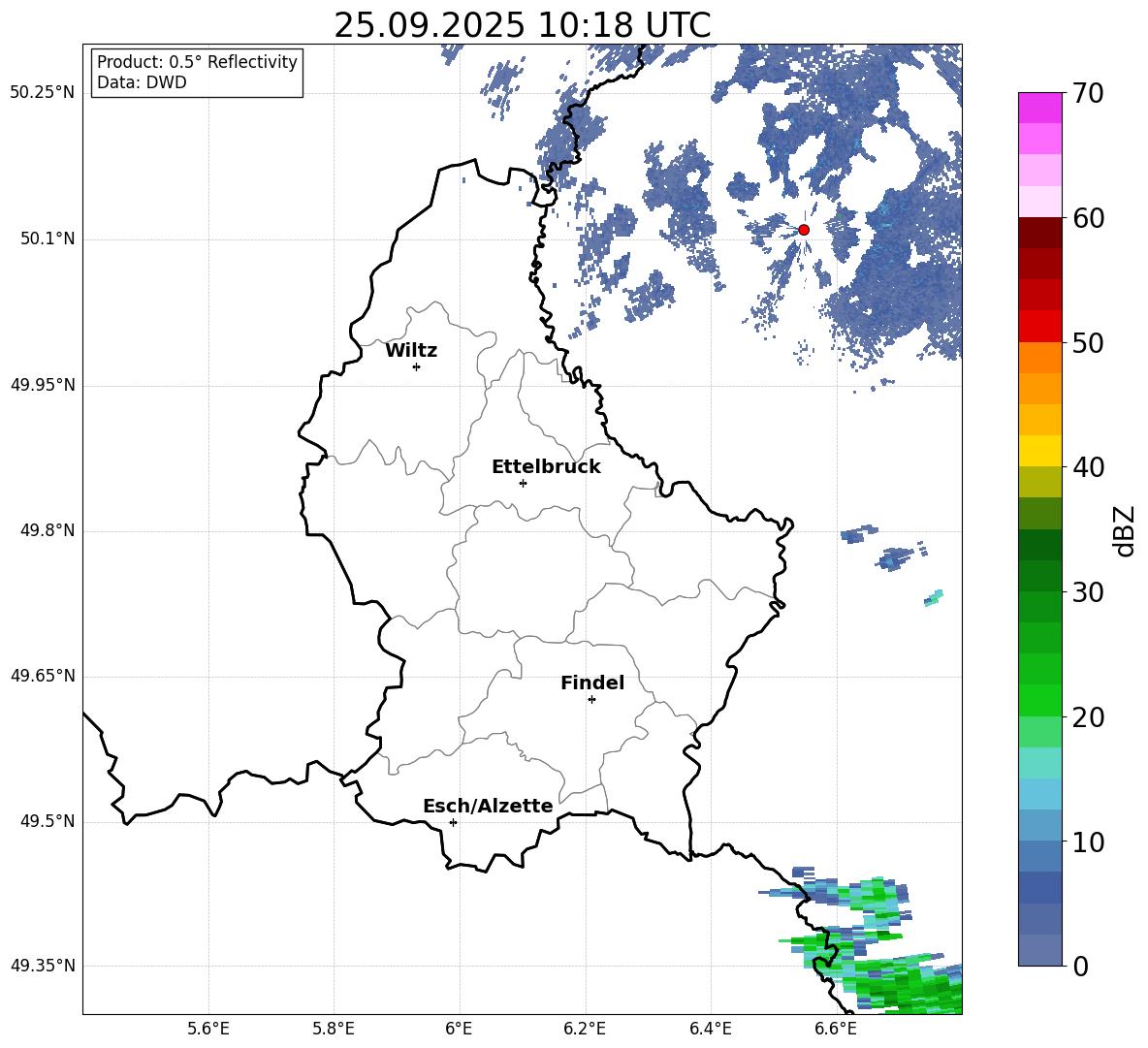
Task: Click the dBZ colorbar label
Action: coord(1124,530)
